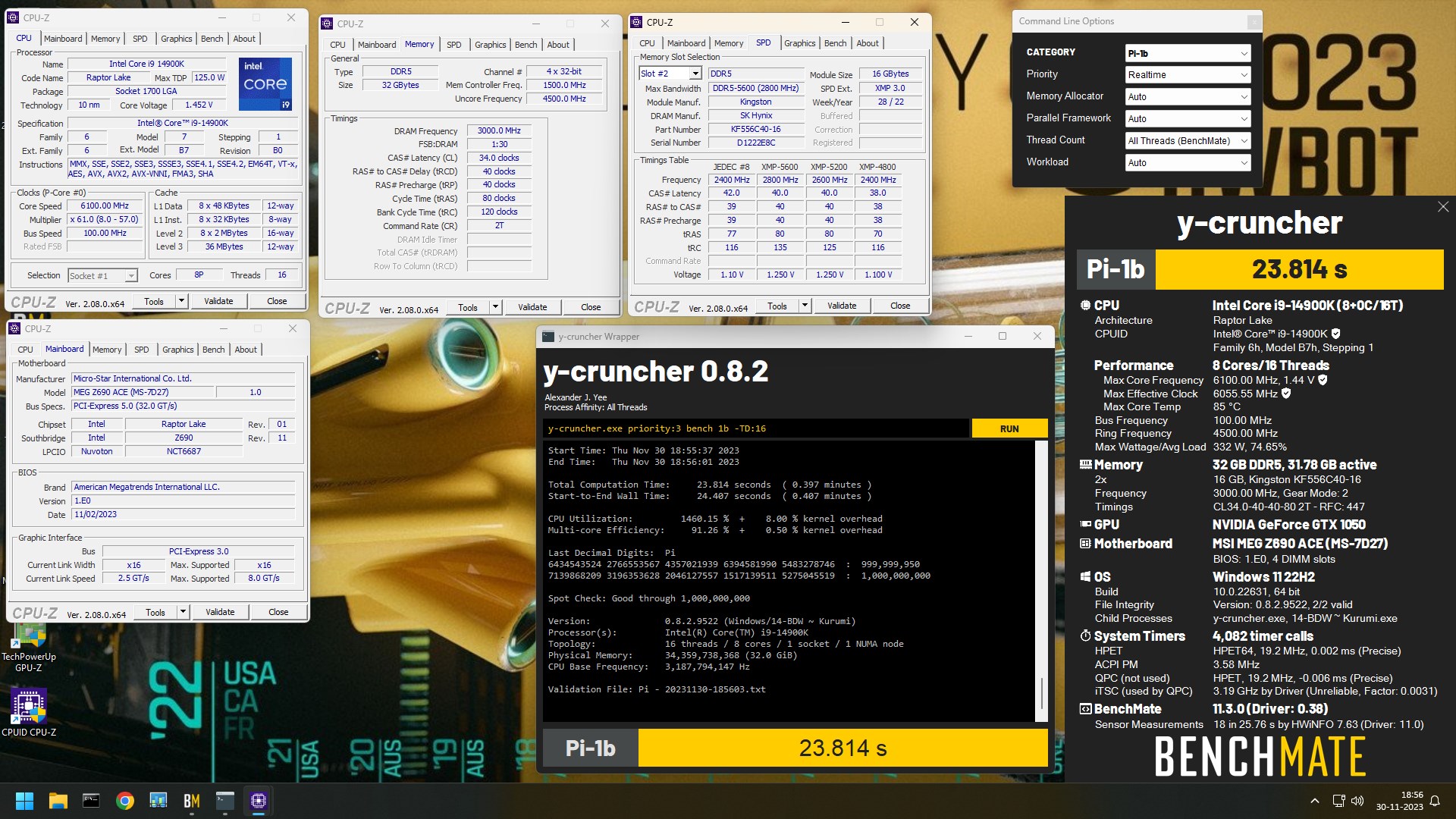Click the System Timers stopwatch icon

coord(1085,635)
